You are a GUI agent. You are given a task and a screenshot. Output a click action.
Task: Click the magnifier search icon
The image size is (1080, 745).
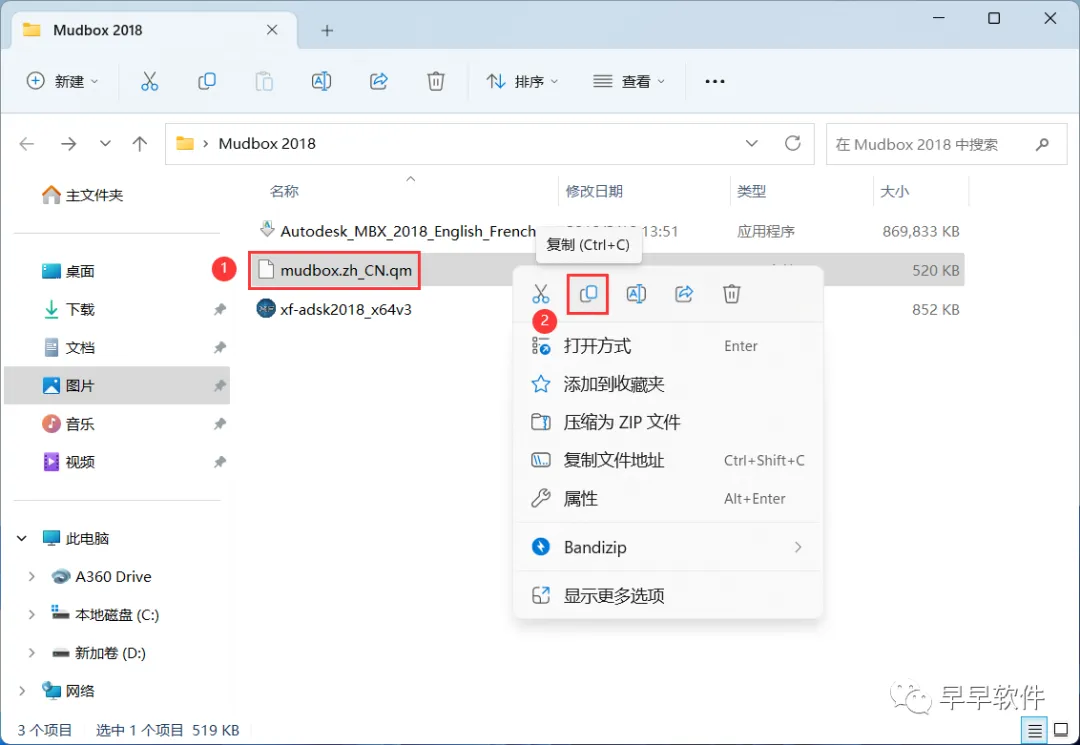pos(1042,144)
